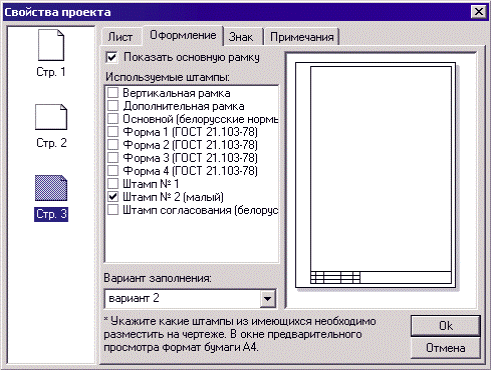
Task: Check Форма 2 (ГОСТ 21.103-78)
Action: [113, 145]
